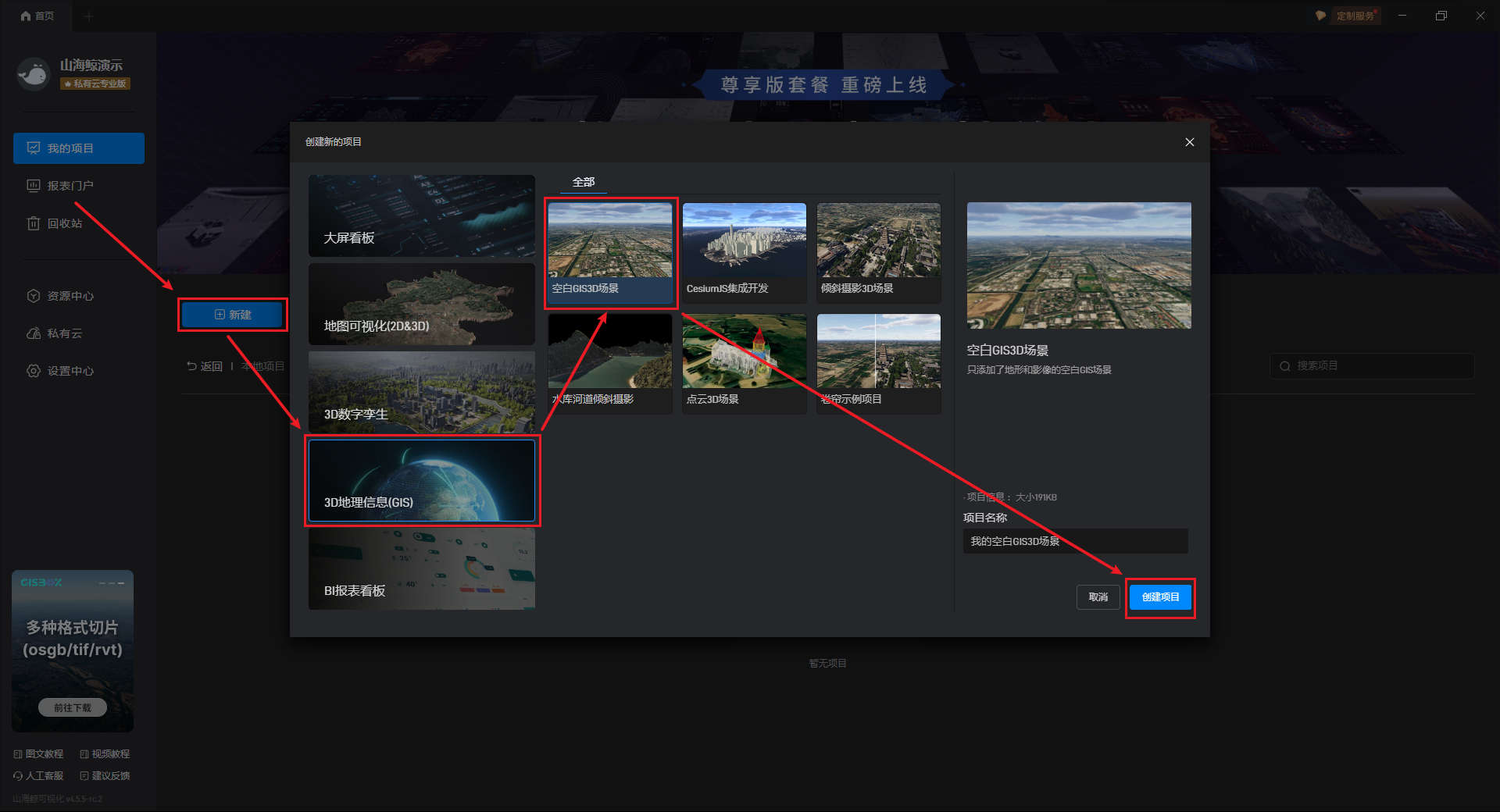The image size is (1500, 812).
Task: Open 我的项目 in the sidebar
Action: click(79, 148)
